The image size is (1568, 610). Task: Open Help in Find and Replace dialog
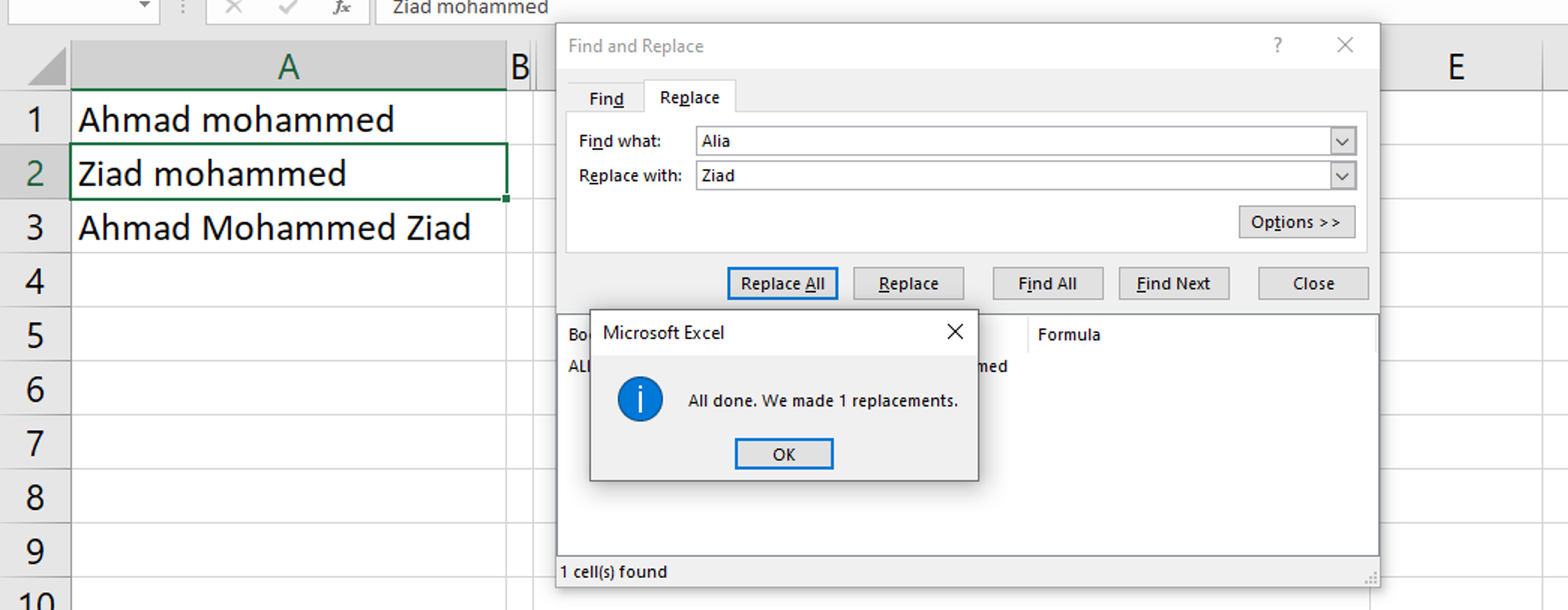click(1277, 45)
